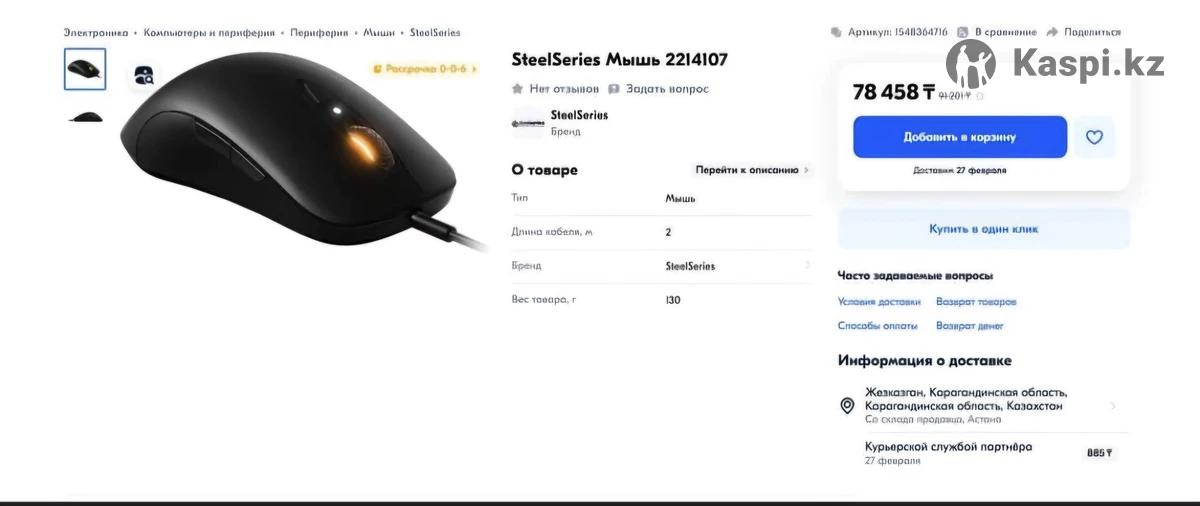
Task: Click the SteelSeries brand logo
Action: [x=528, y=123]
